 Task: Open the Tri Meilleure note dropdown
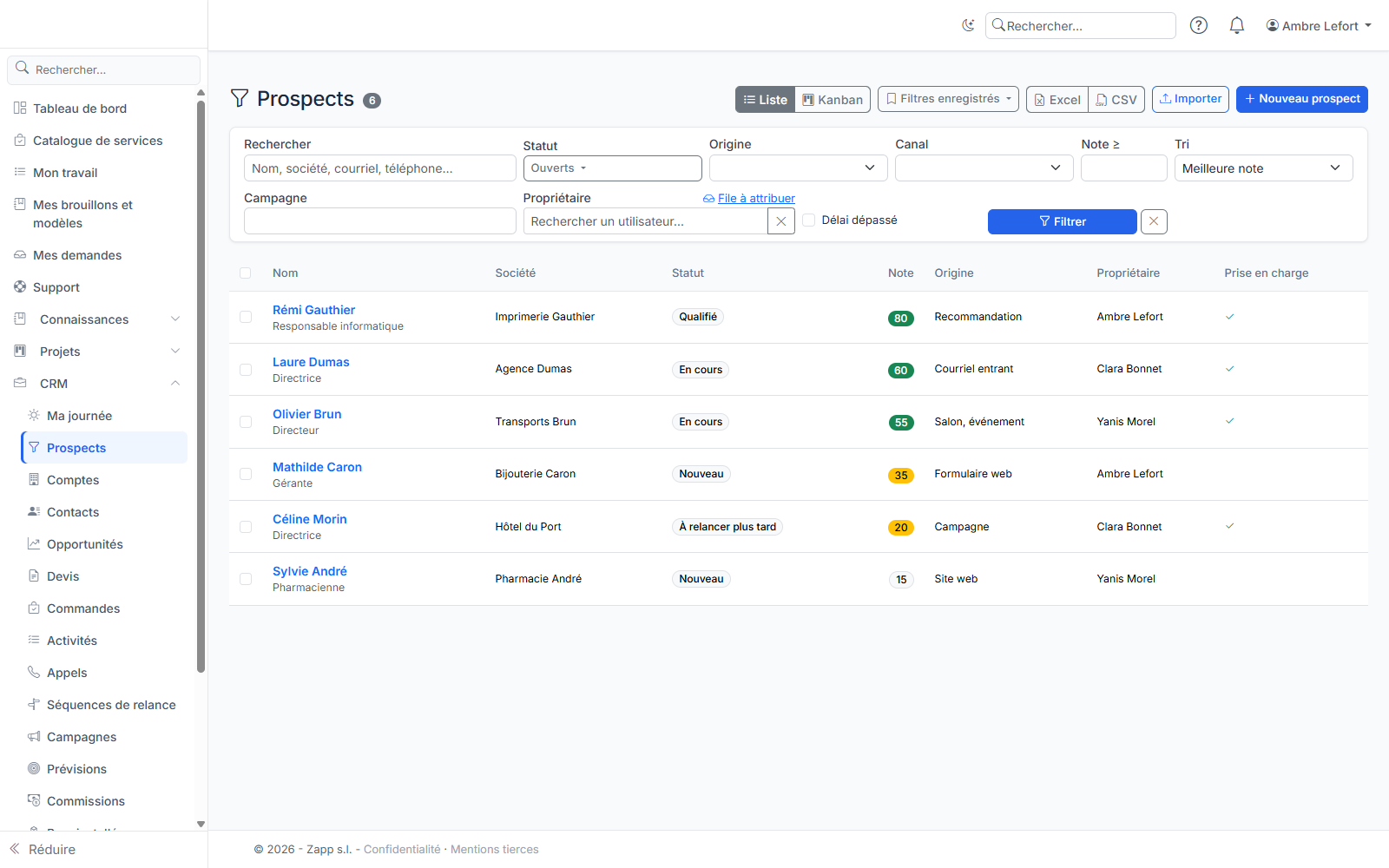1263,168
